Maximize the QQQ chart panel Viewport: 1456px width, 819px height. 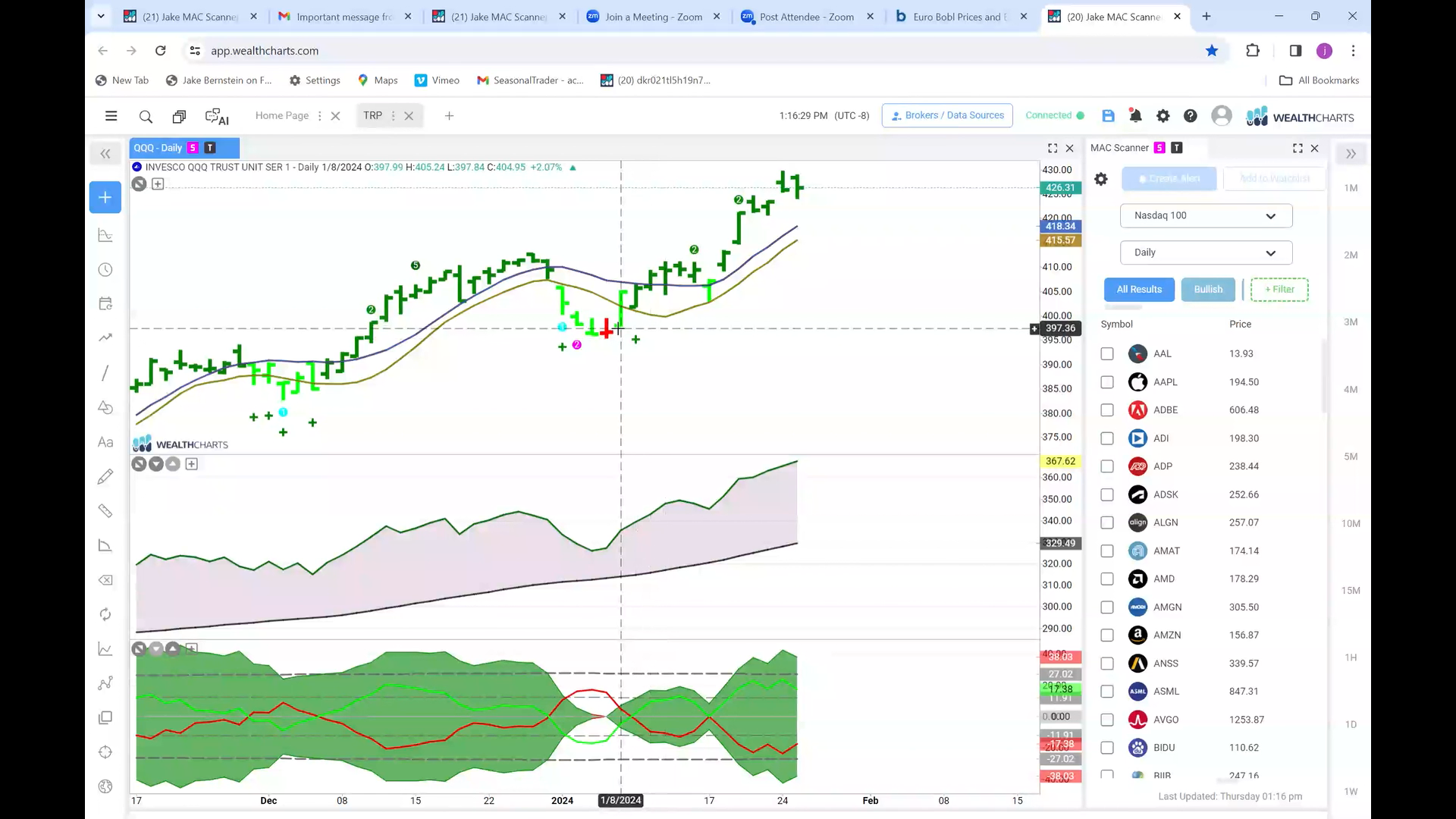pyautogui.click(x=1053, y=148)
